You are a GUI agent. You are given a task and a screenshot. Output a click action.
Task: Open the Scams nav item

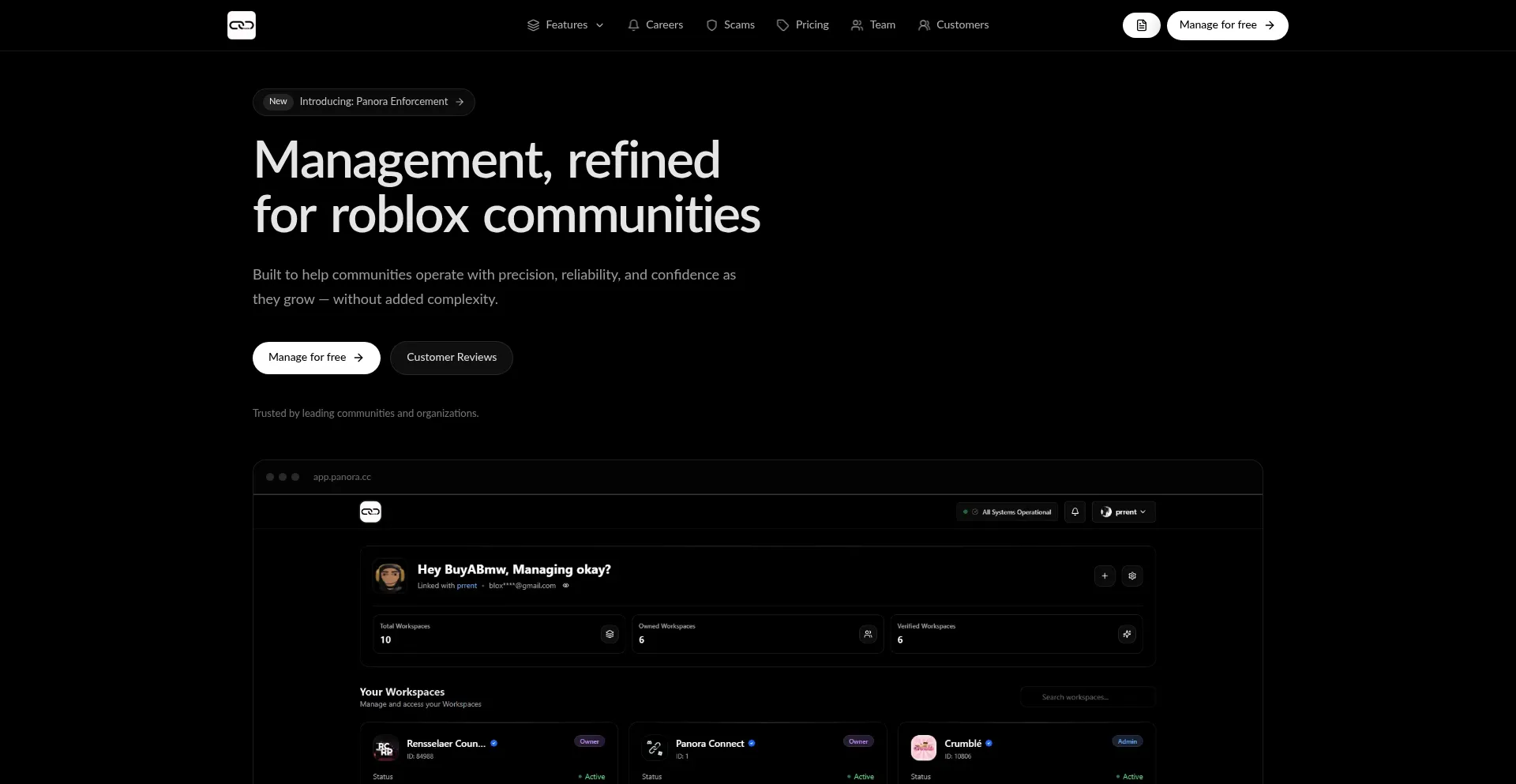point(730,25)
